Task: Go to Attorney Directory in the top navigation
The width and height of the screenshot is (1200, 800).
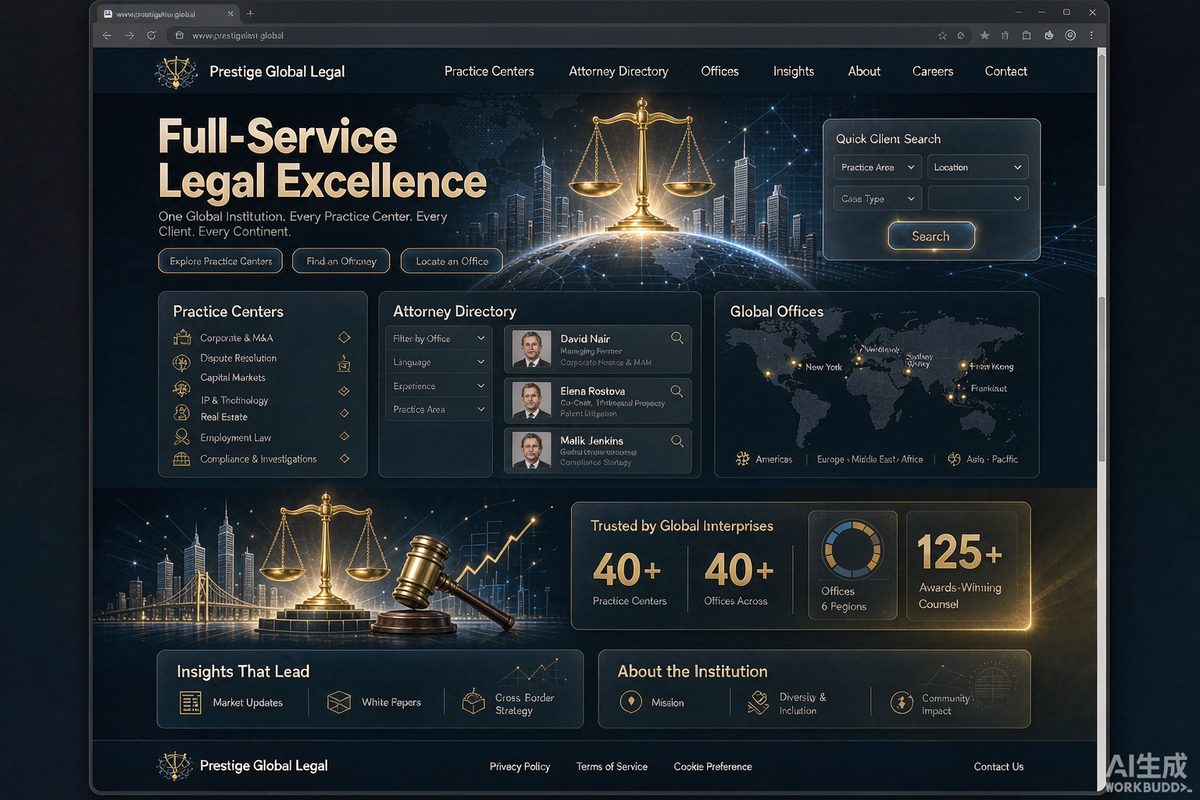Action: pyautogui.click(x=618, y=71)
